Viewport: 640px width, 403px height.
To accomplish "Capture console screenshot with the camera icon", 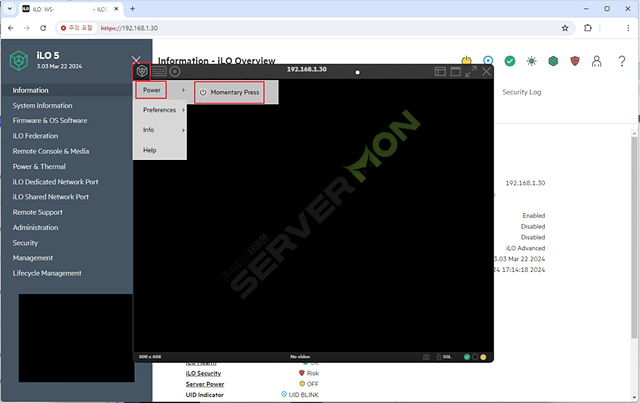I will pos(427,357).
